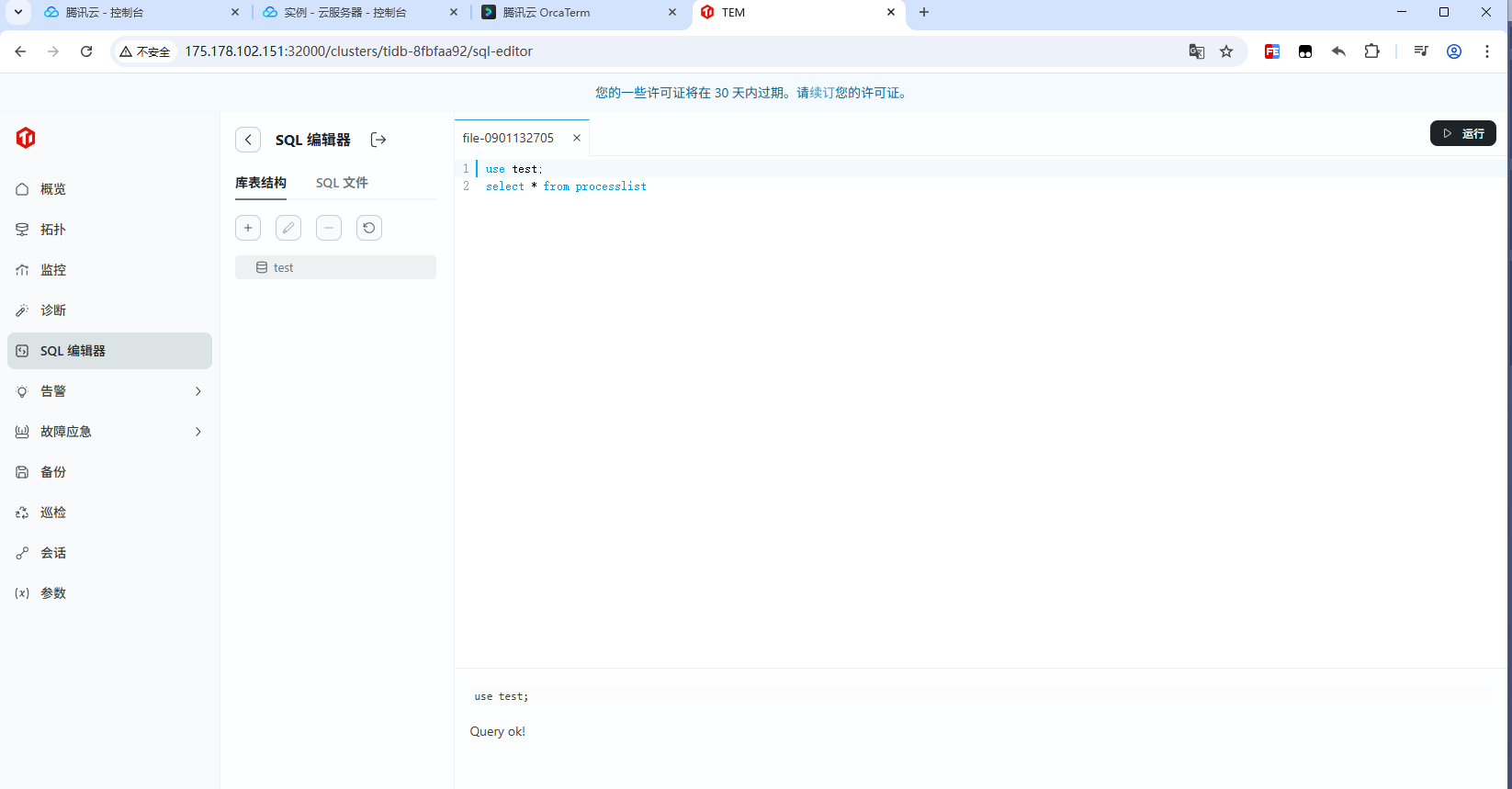The width and height of the screenshot is (1512, 789).
Task: Click the add (+) schema button
Action: coord(248,228)
